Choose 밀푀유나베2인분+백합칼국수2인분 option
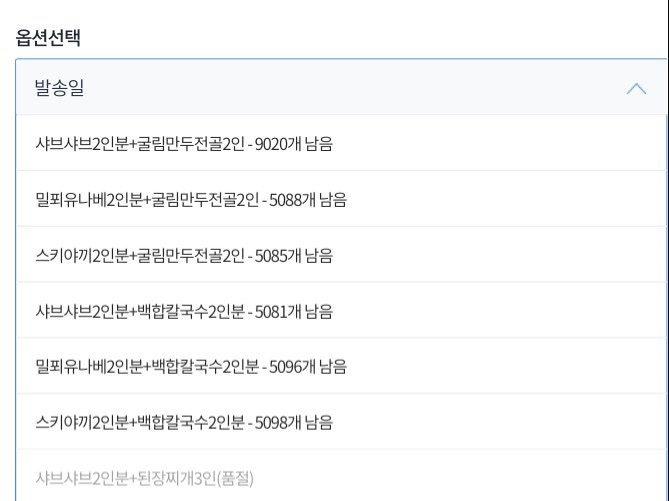The height and width of the screenshot is (501, 669). click(190, 366)
